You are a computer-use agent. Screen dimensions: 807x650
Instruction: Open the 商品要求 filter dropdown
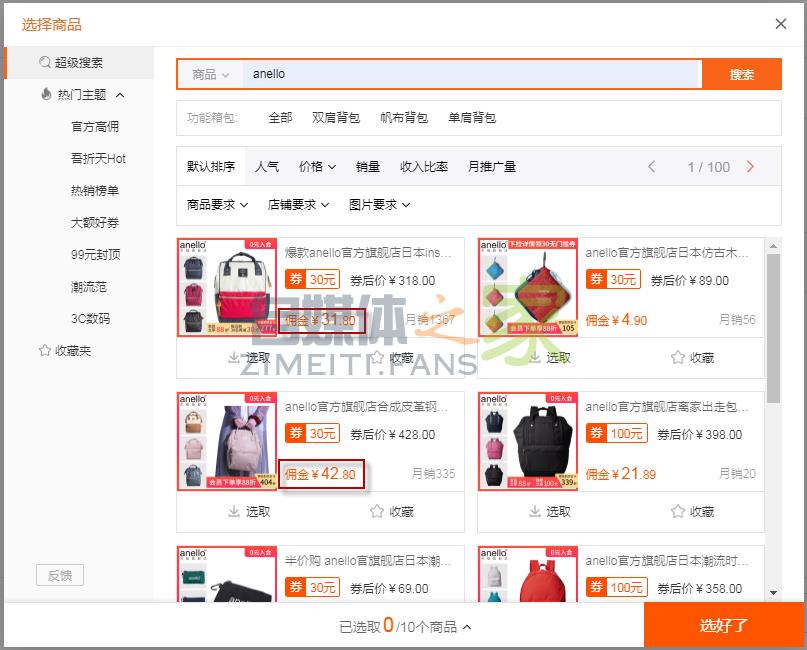[217, 205]
